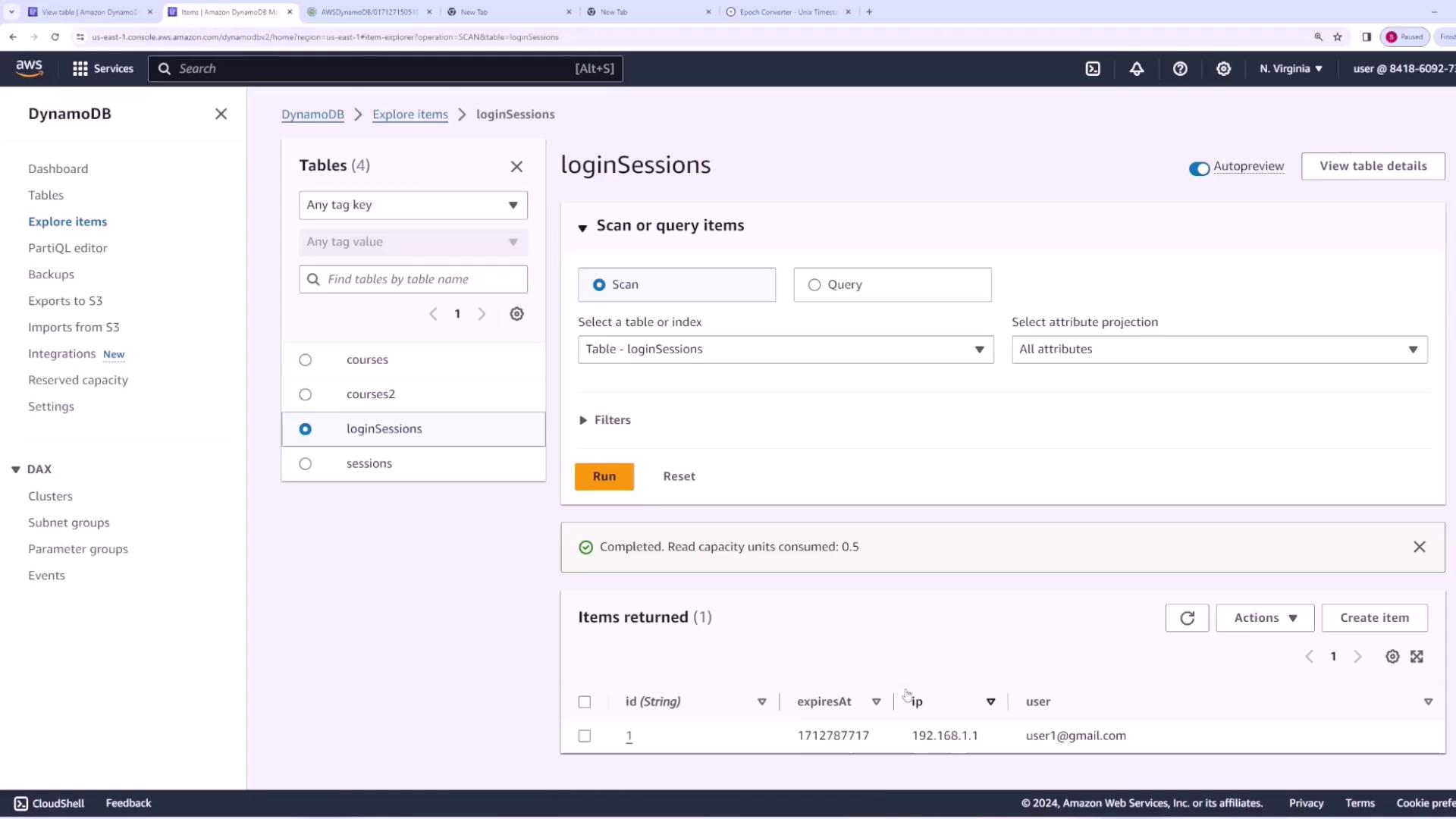Viewport: 1456px width, 819px height.
Task: Open PartiQL editor in side navigation
Action: [x=67, y=248]
